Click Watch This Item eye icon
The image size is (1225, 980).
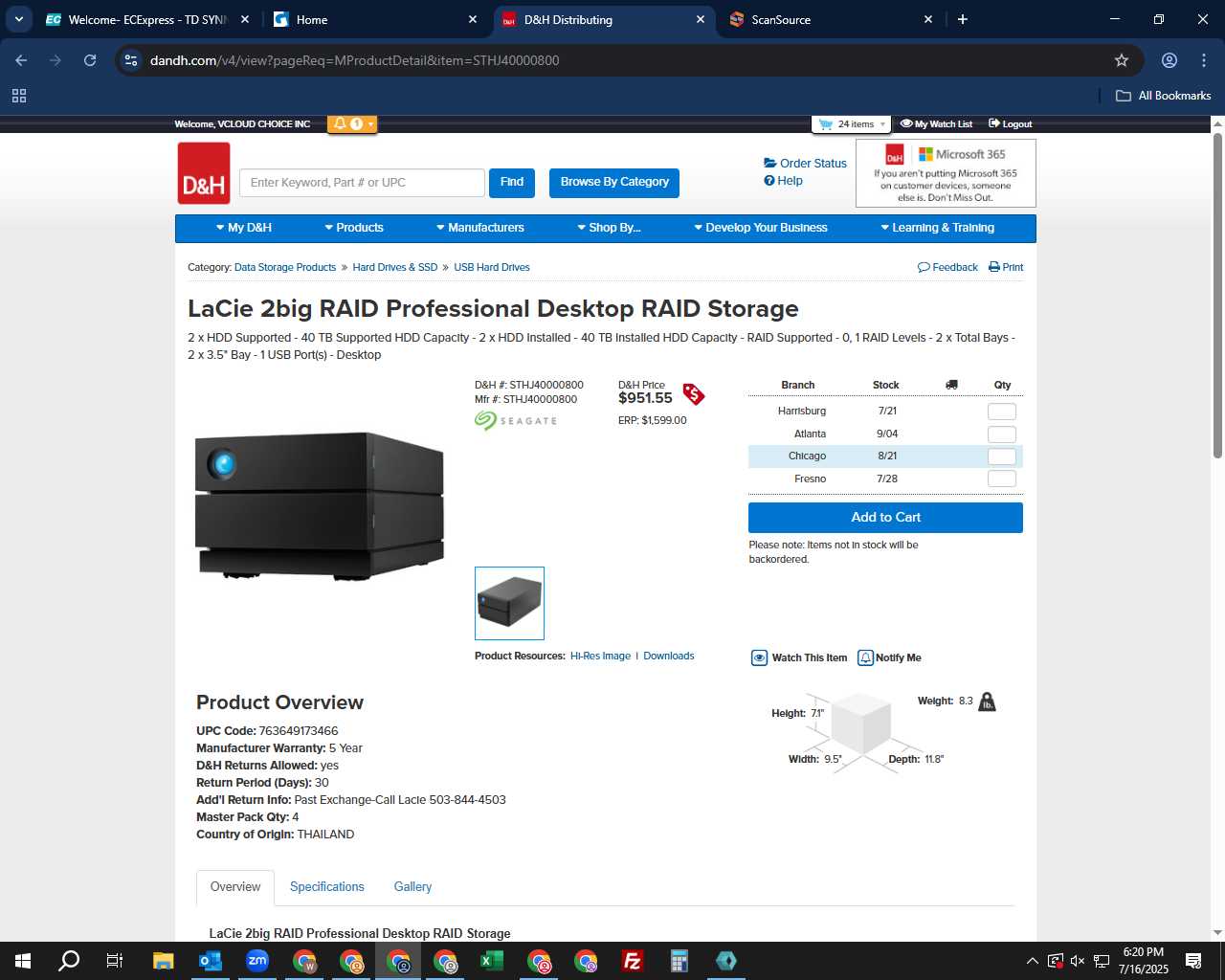tap(759, 657)
